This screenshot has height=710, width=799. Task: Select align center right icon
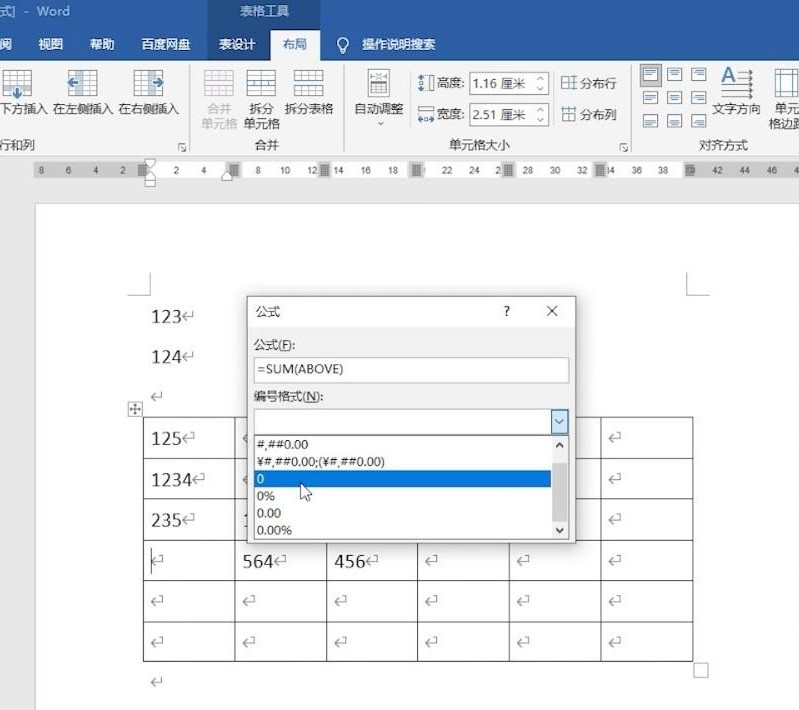click(x=699, y=98)
